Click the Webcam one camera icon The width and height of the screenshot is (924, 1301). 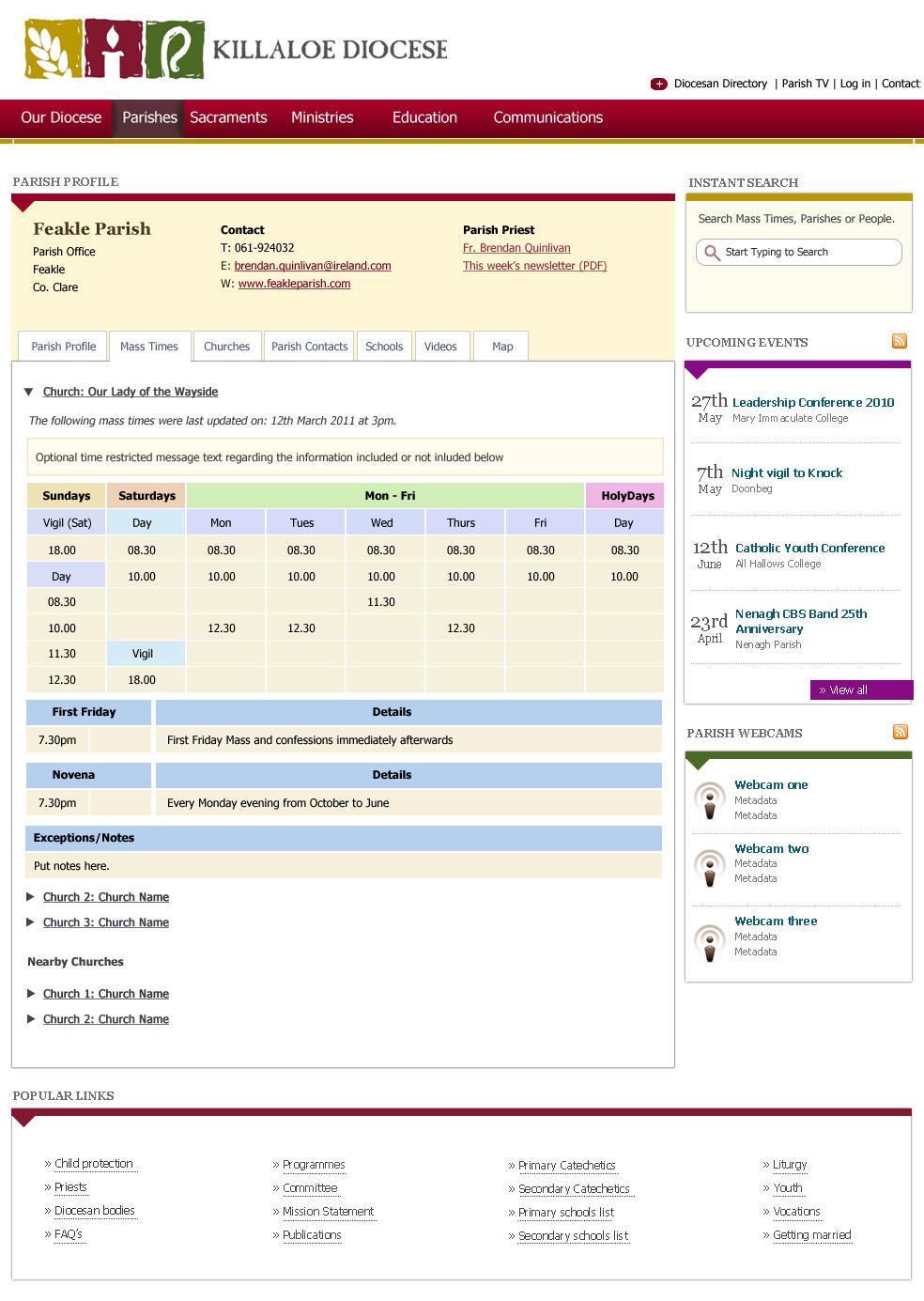[x=710, y=800]
